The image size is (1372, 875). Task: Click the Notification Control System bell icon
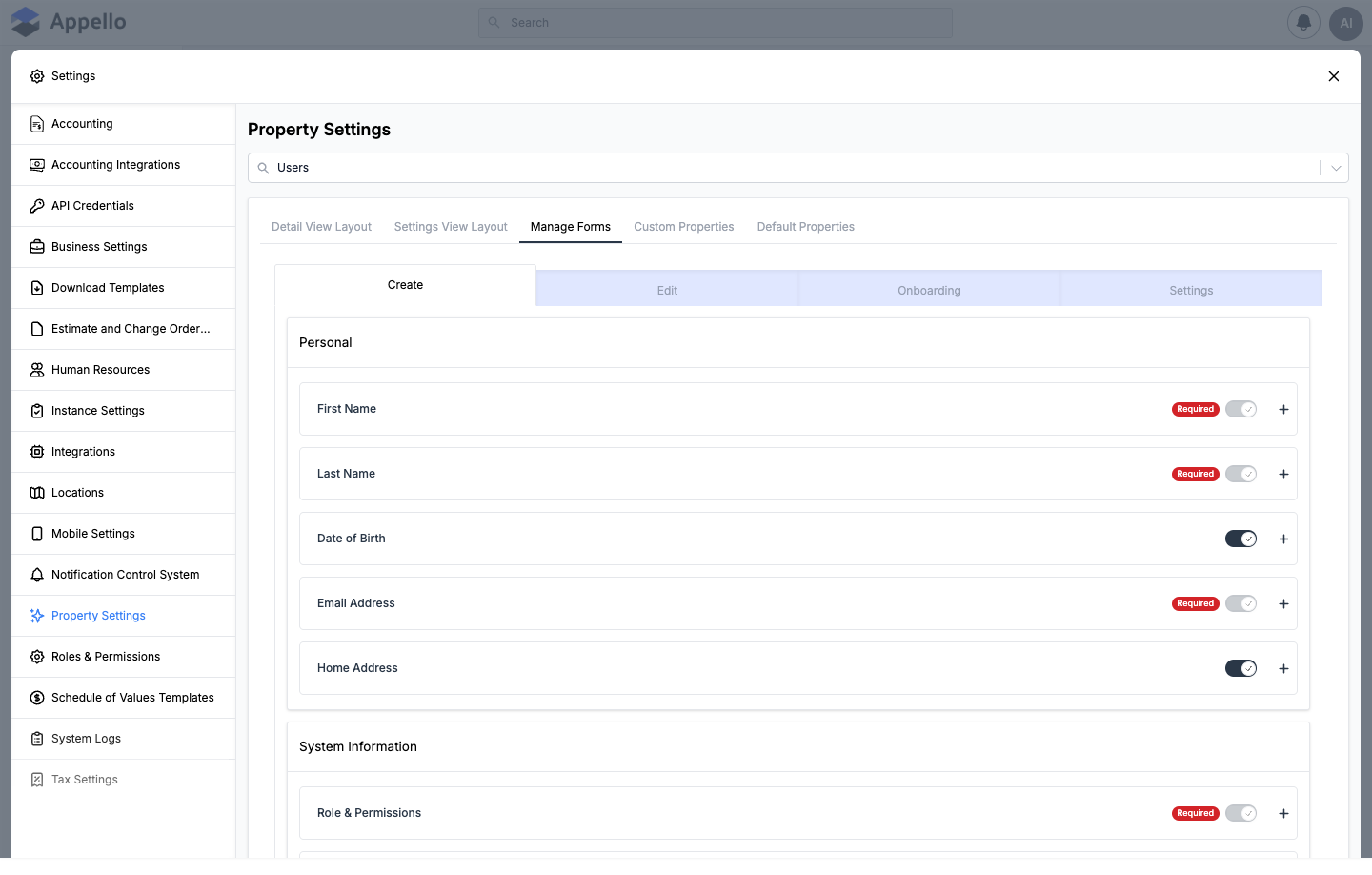pos(37,575)
